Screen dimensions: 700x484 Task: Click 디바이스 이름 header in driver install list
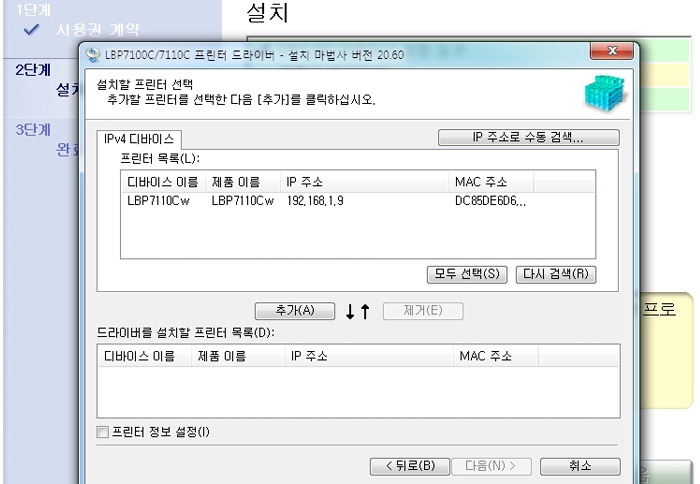(144, 356)
